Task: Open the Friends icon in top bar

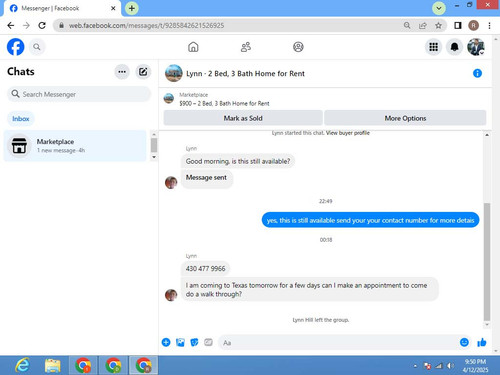Action: click(246, 47)
